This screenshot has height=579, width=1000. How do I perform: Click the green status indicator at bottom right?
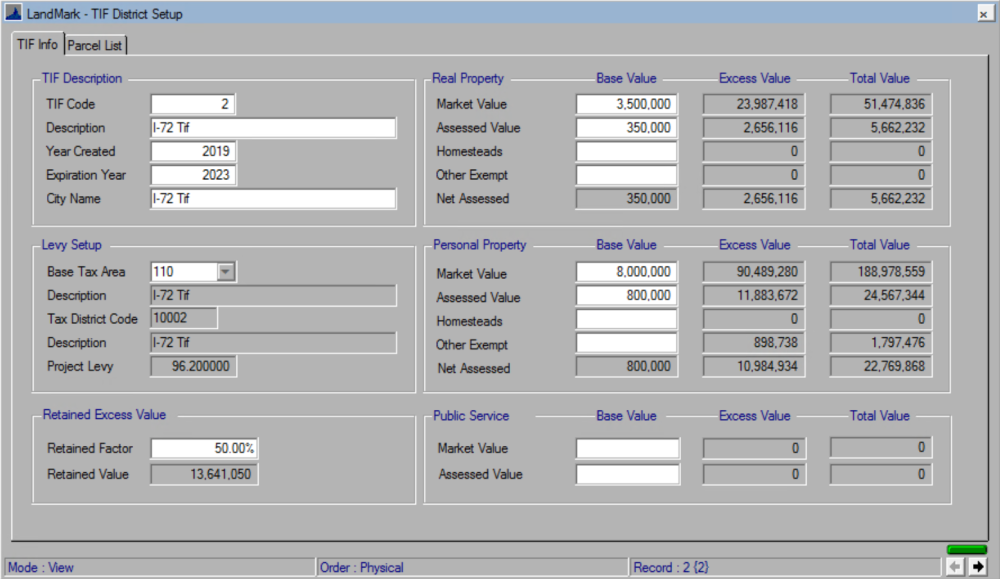[x=965, y=551]
